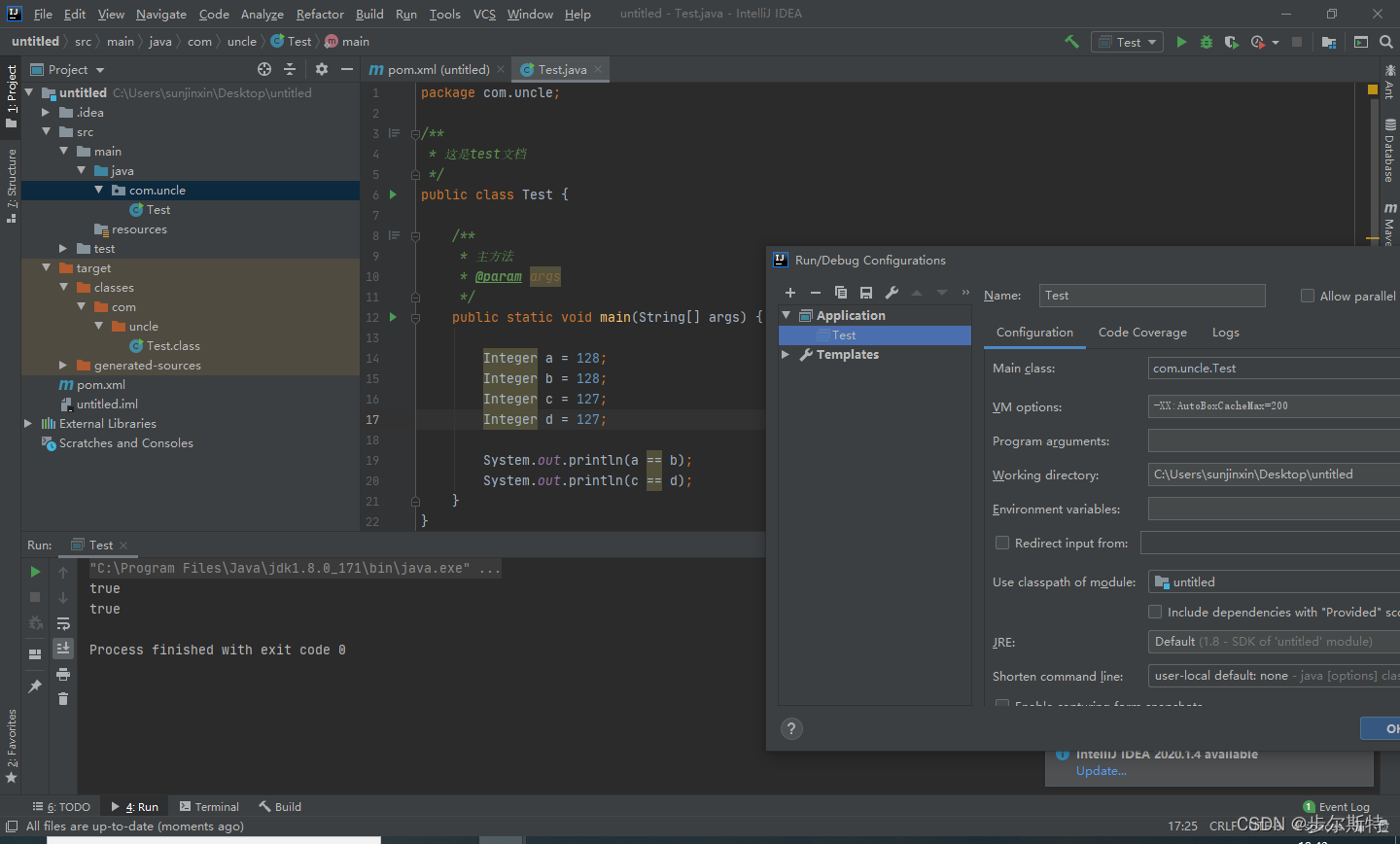Run Test with the green play icon
This screenshot has width=1400, height=844.
(x=1181, y=42)
